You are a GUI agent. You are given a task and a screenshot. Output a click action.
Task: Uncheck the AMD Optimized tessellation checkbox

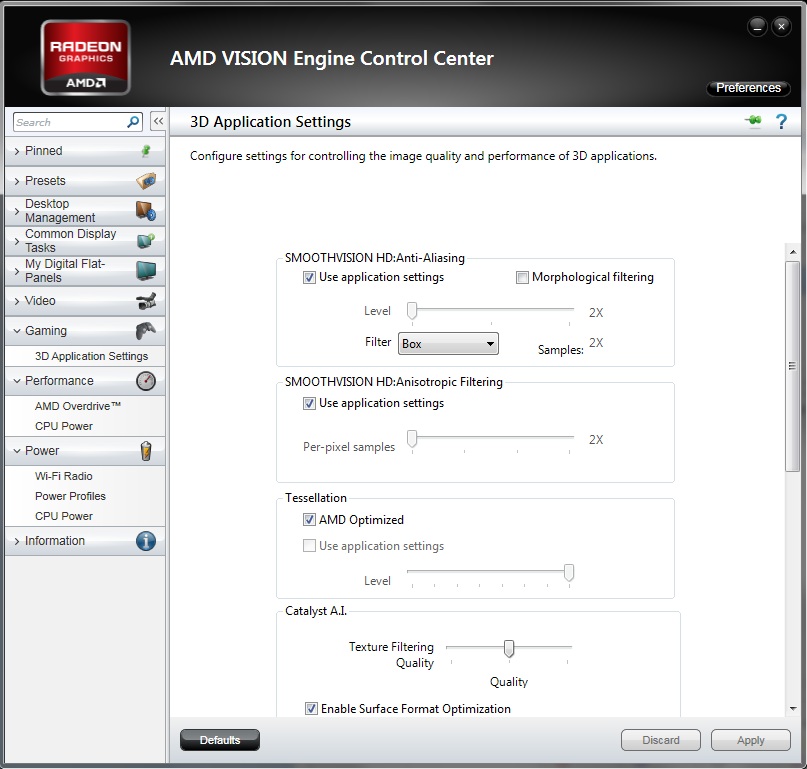tap(309, 520)
